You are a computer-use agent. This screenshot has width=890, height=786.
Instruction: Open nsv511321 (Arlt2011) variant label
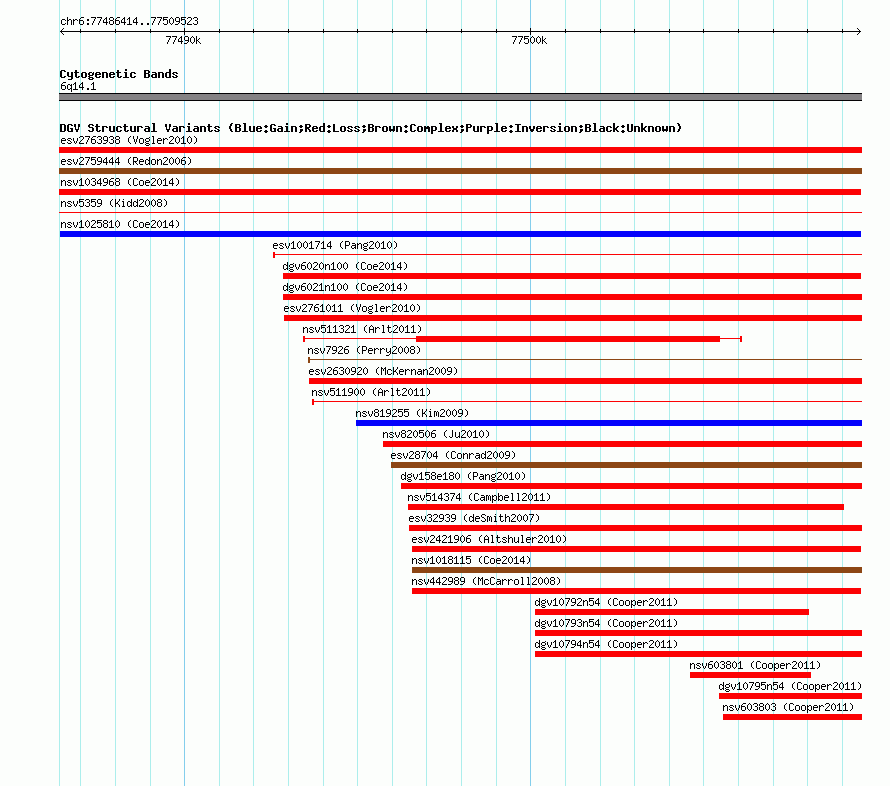(362, 329)
